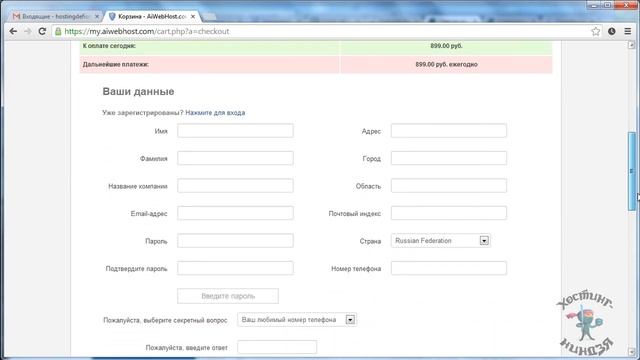
Task: Focus the Фамилия input field
Action: click(235, 158)
